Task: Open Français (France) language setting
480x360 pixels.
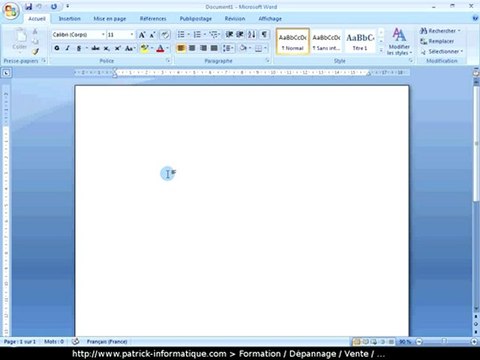Action: [107, 342]
